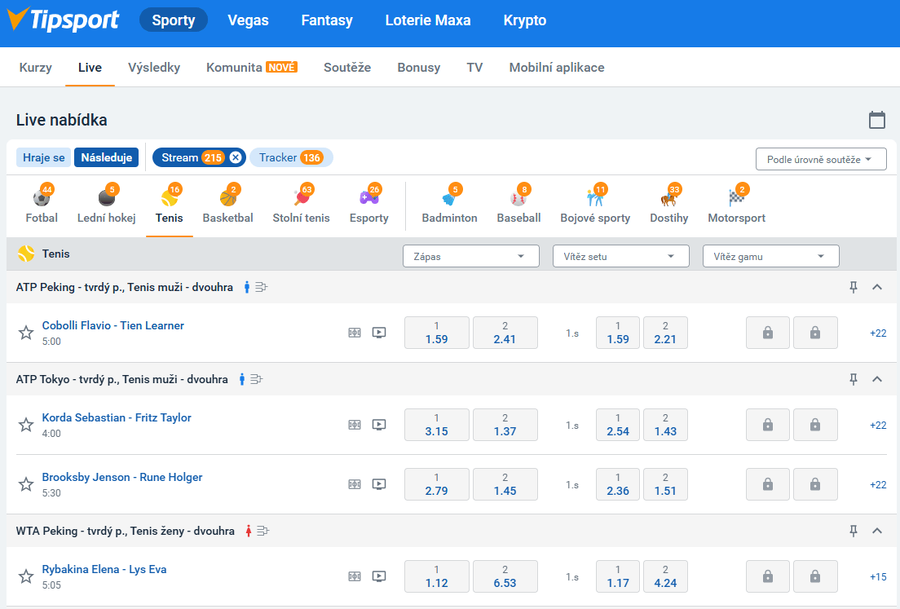Open the Zápas market dropdown
The height and width of the screenshot is (609, 900).
click(x=471, y=256)
